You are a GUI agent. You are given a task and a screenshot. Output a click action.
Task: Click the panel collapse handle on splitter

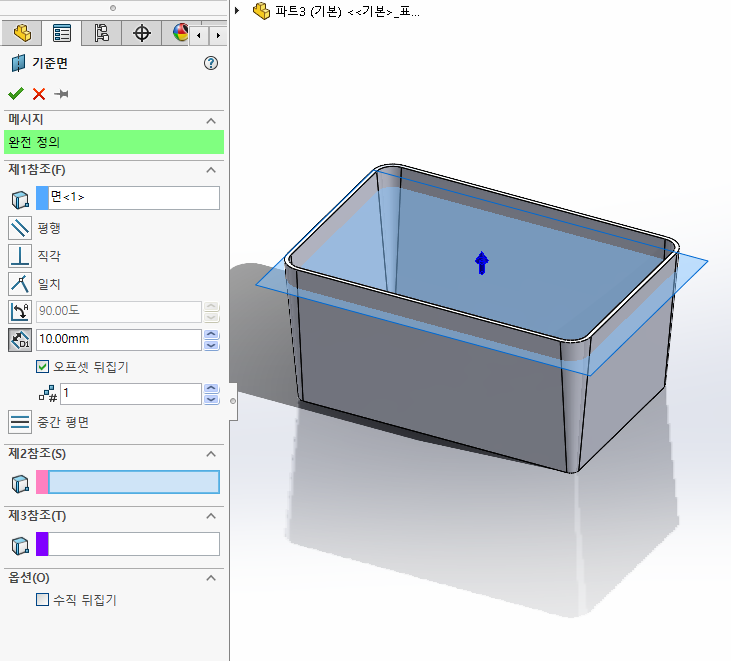[233, 401]
